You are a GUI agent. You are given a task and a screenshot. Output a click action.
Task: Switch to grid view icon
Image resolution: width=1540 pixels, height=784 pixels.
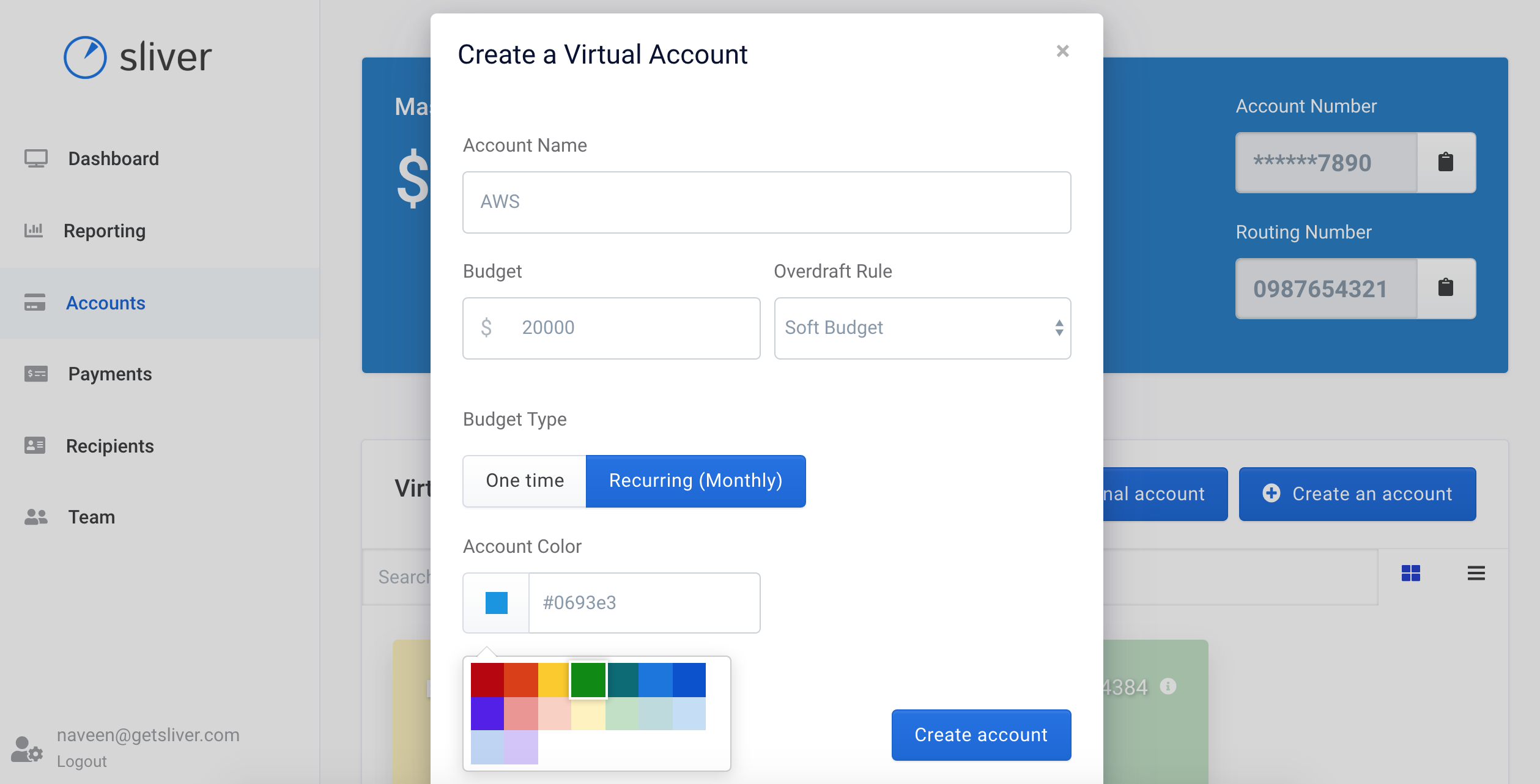pos(1410,574)
